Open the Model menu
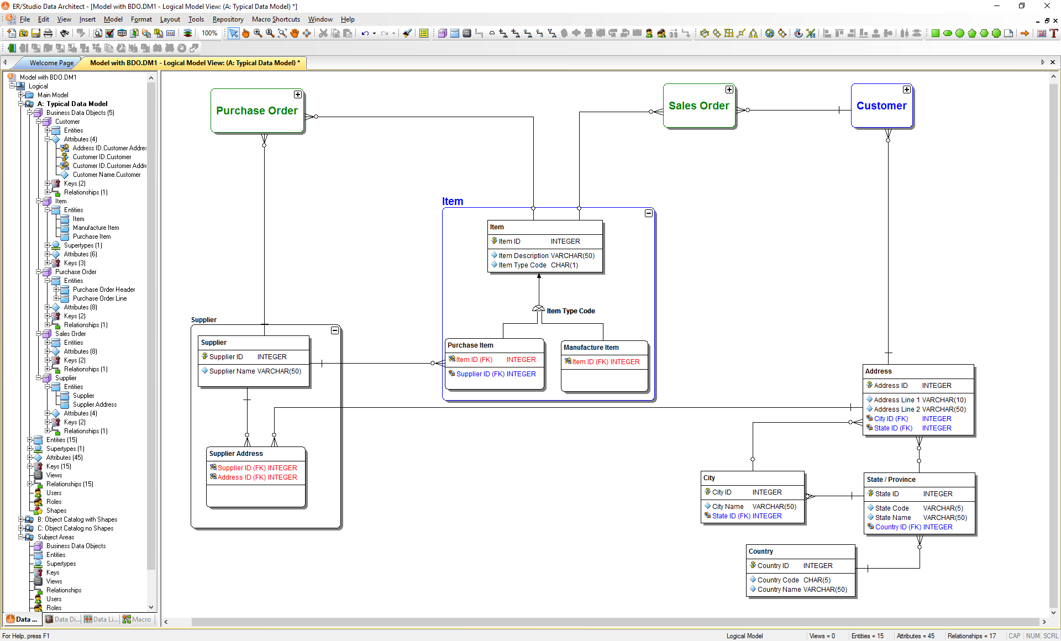1061x641 pixels. [x=113, y=19]
